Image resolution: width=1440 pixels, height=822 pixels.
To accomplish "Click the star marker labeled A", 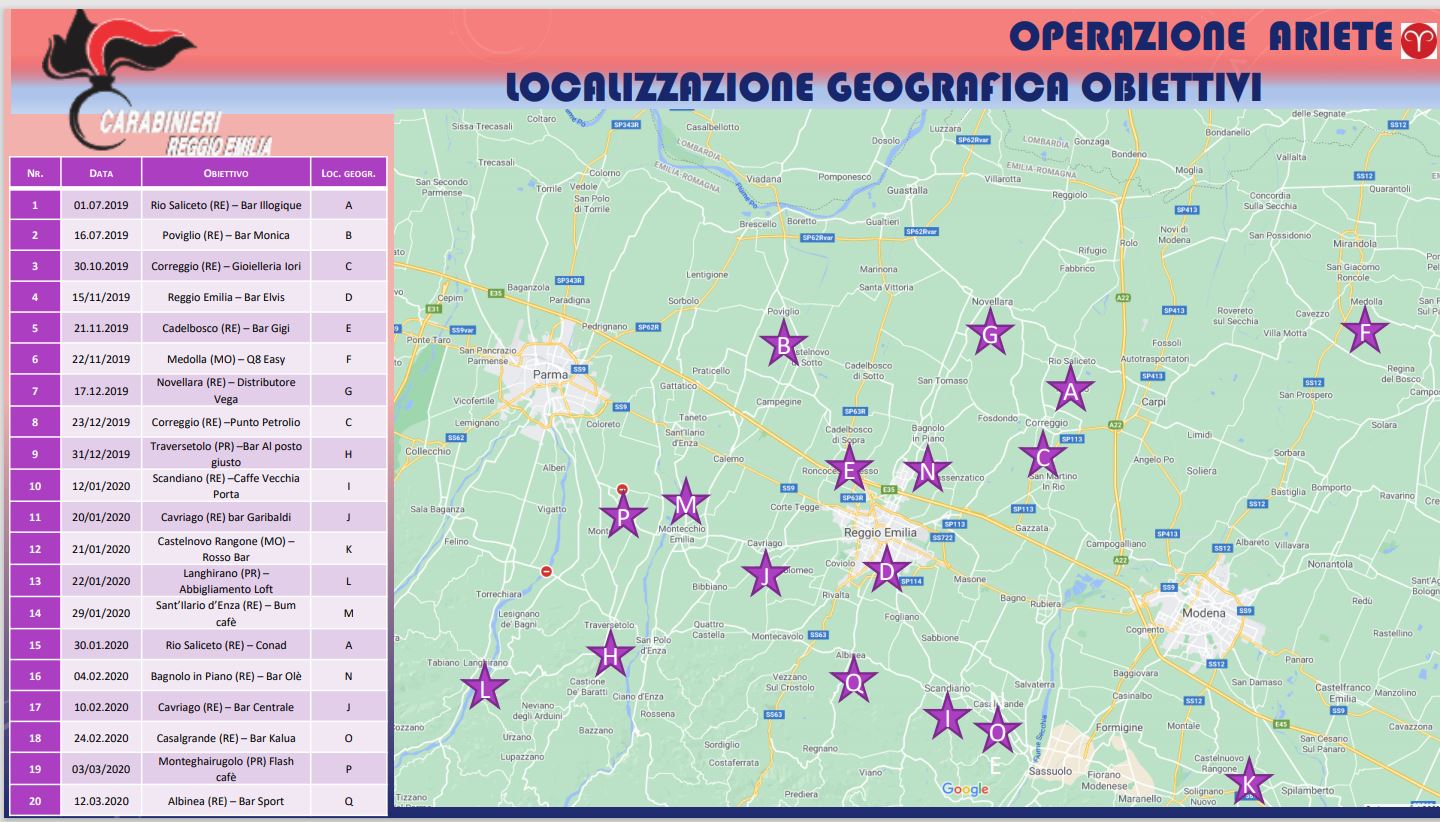I will click(1070, 389).
